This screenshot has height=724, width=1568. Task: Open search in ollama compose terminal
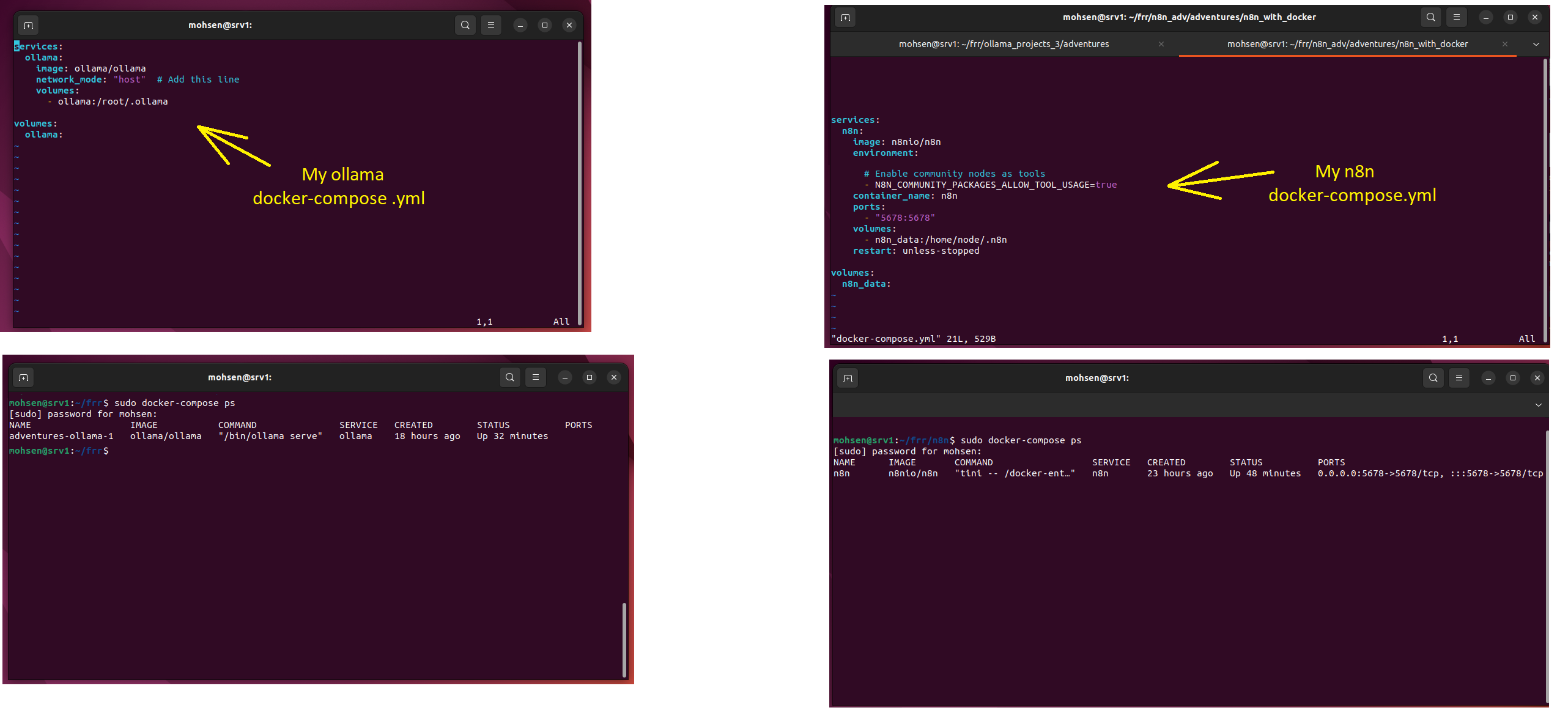tap(465, 25)
